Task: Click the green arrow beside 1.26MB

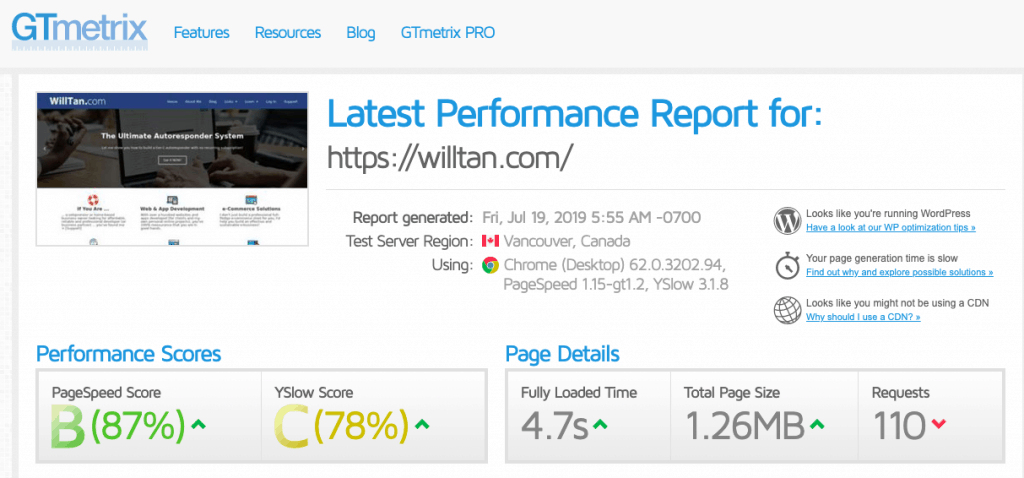Action: (x=816, y=424)
